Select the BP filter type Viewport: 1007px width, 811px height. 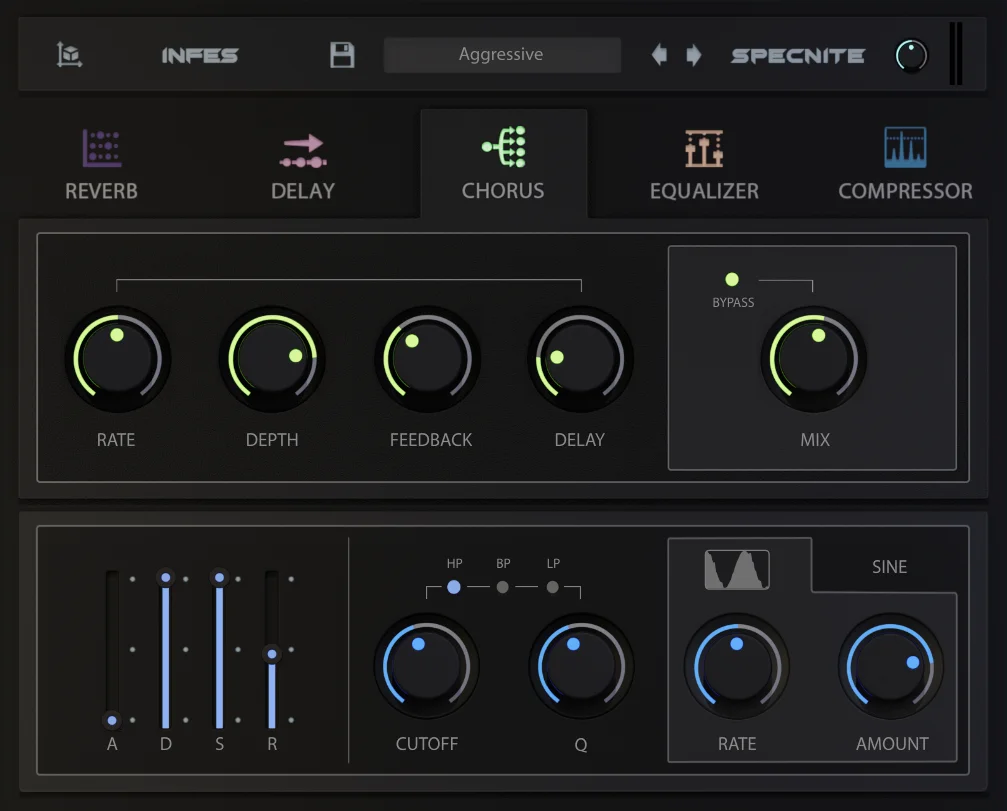pyautogui.click(x=503, y=587)
